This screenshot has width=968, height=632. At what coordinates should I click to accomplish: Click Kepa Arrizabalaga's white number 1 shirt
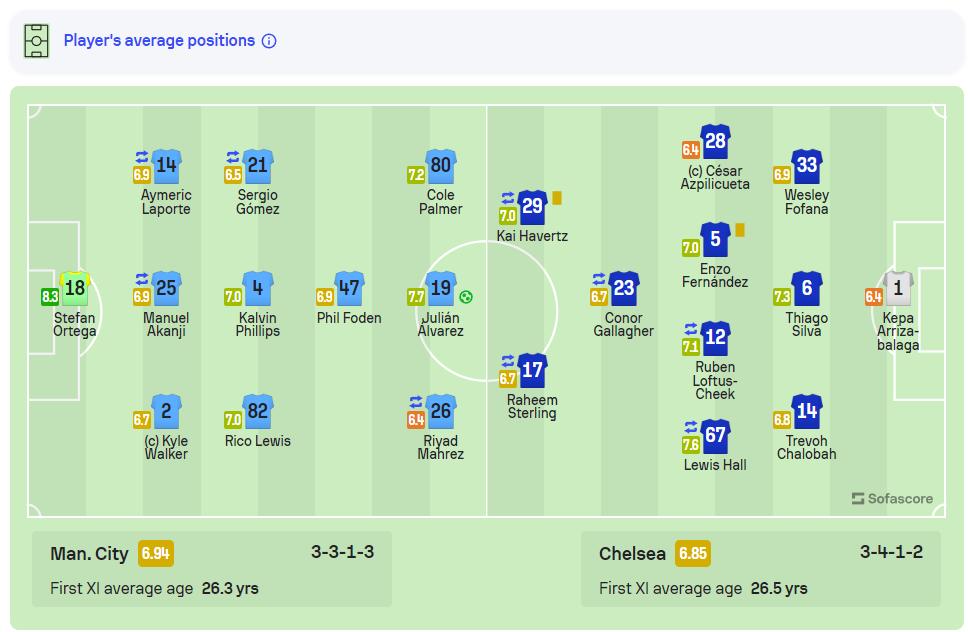pos(898,288)
